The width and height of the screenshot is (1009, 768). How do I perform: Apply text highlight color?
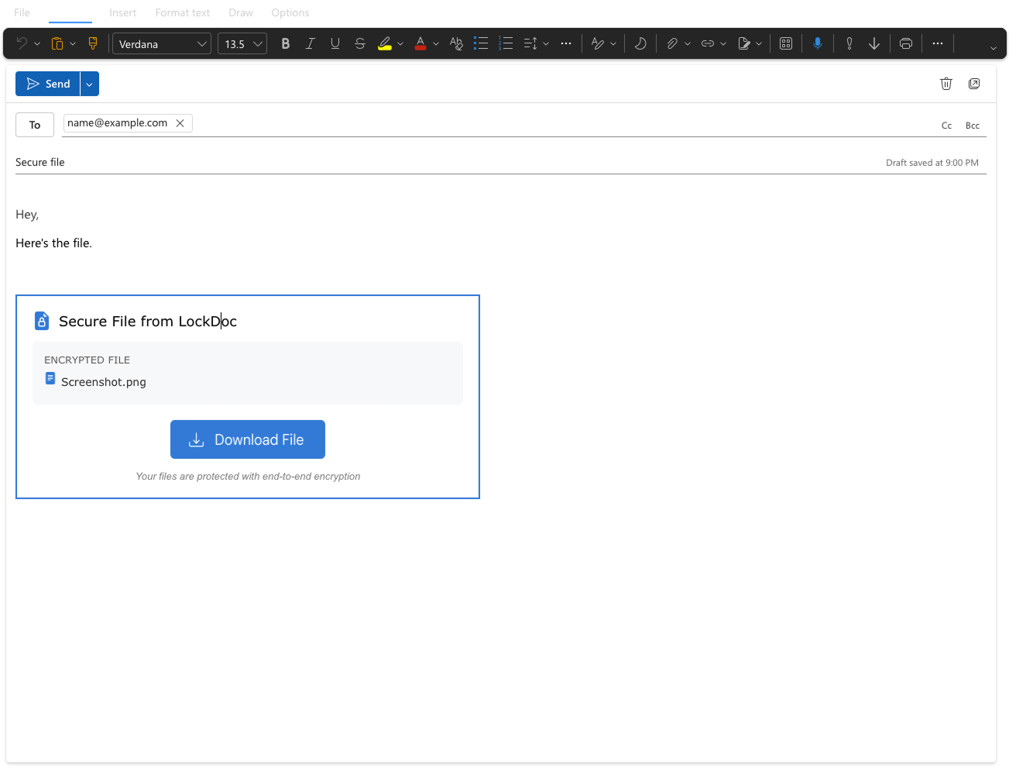pos(386,43)
